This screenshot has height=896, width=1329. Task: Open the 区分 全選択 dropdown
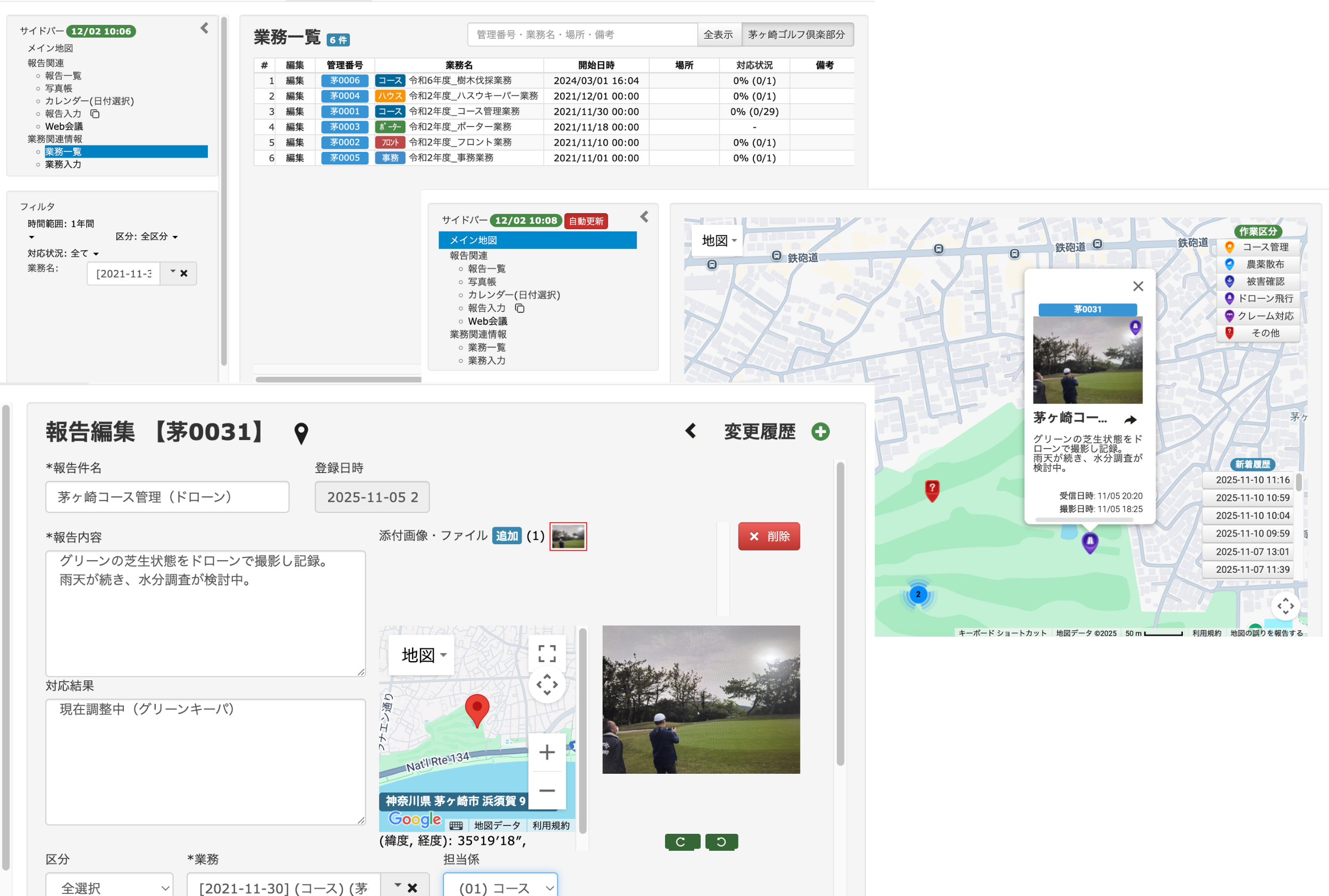tap(109, 887)
